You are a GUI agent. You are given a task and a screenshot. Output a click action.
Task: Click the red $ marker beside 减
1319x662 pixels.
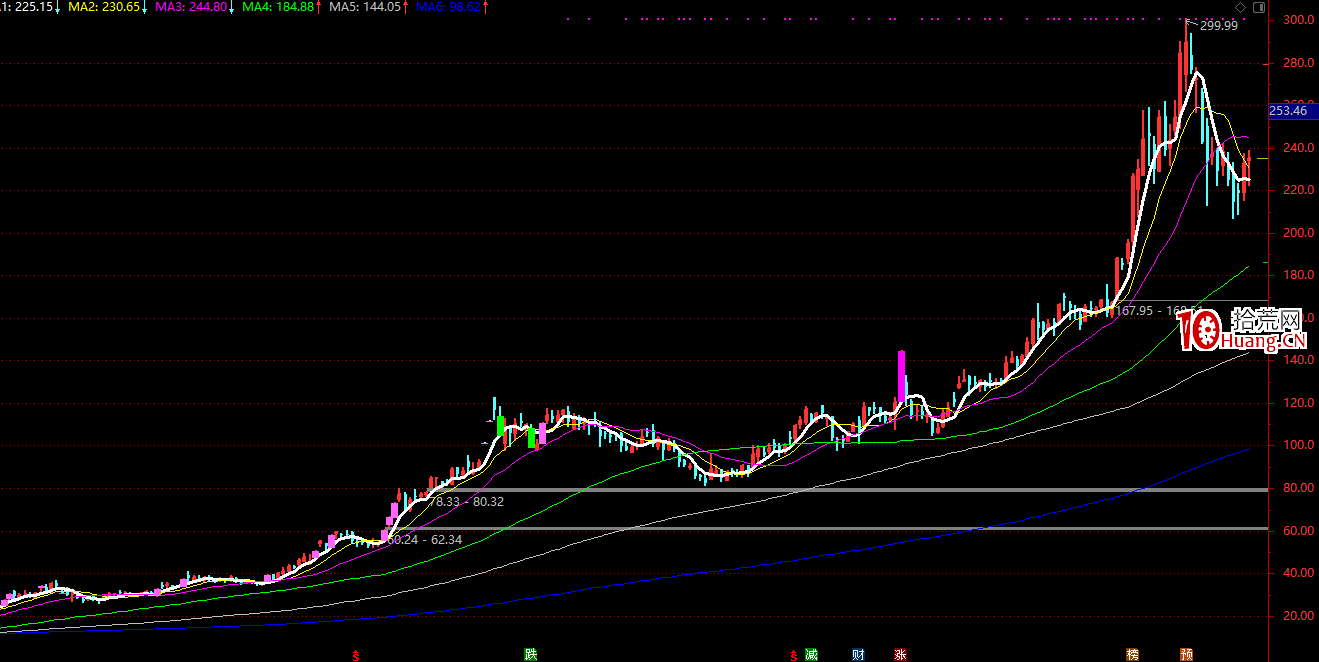tap(796, 656)
